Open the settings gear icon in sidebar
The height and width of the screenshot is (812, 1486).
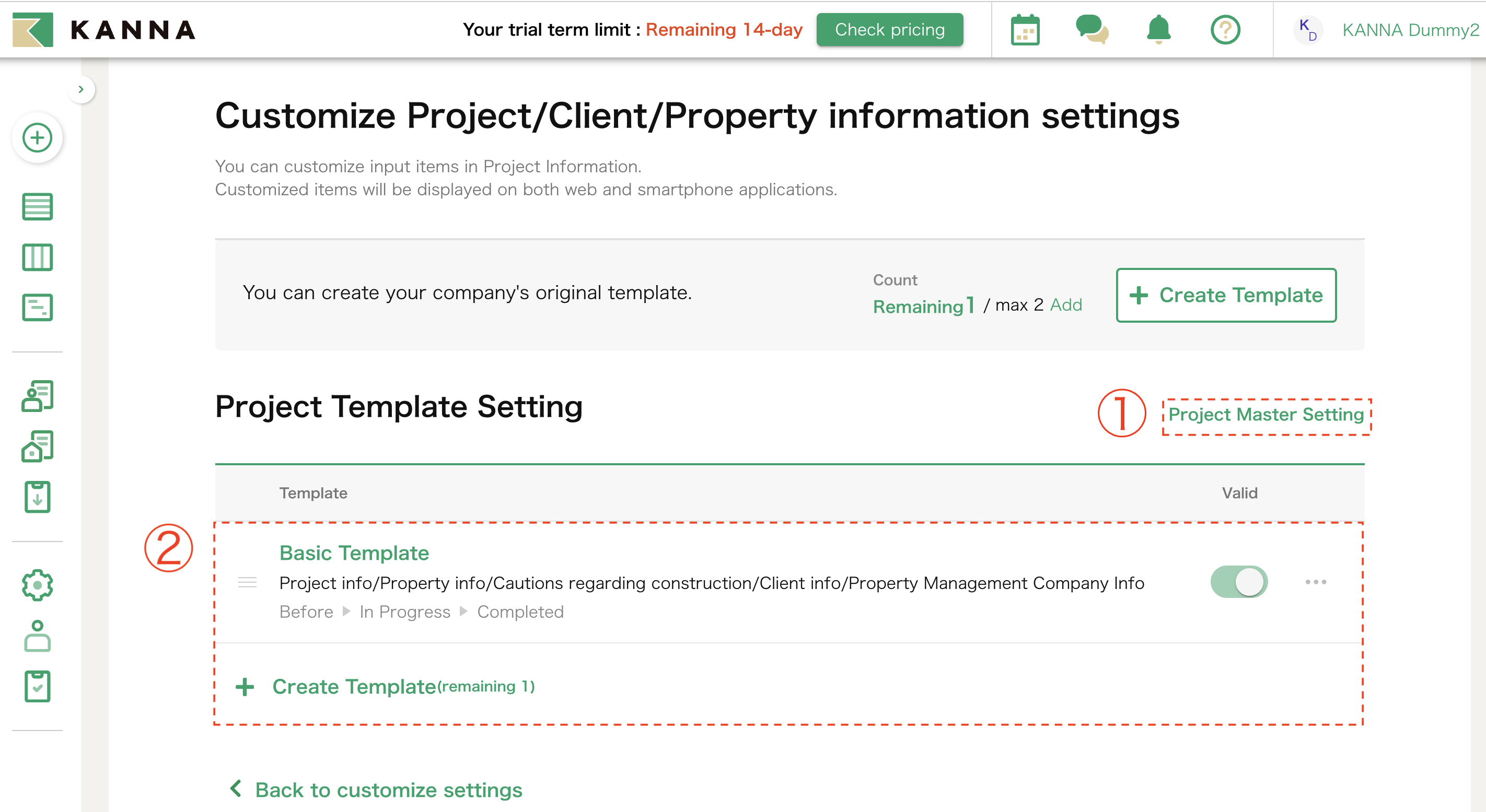[x=38, y=585]
